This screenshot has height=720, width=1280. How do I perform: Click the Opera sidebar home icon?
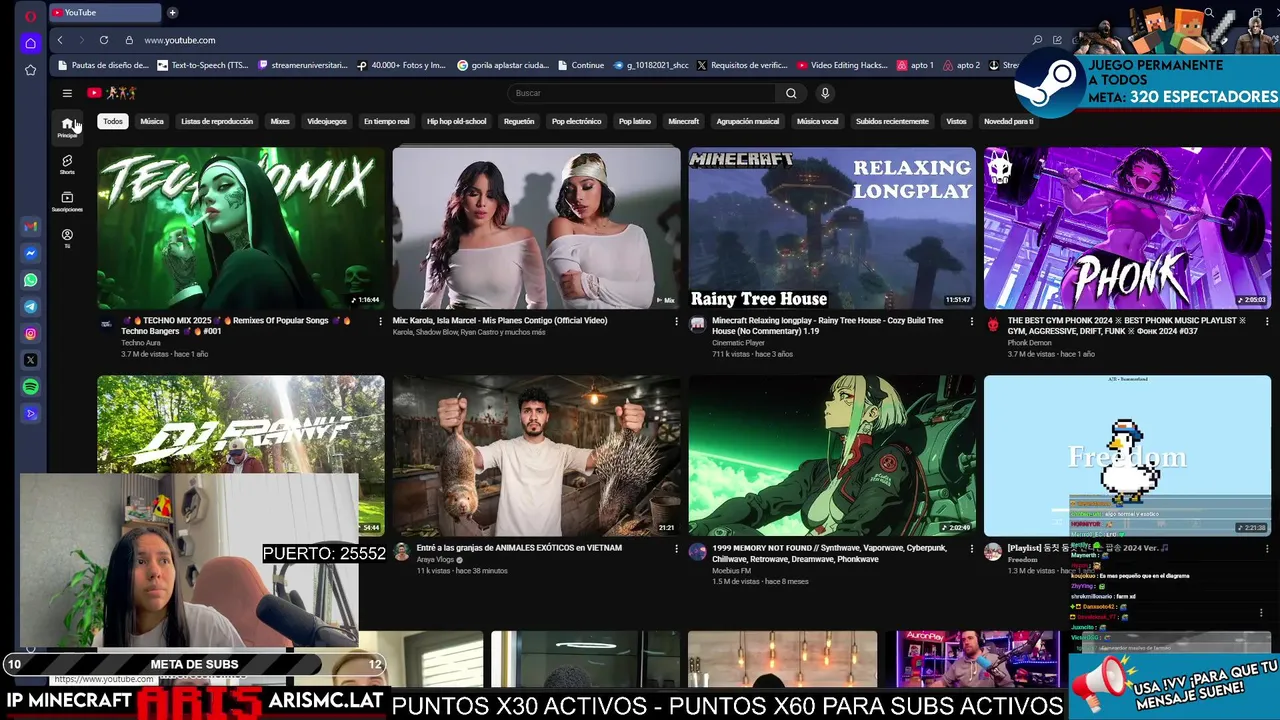[x=31, y=43]
